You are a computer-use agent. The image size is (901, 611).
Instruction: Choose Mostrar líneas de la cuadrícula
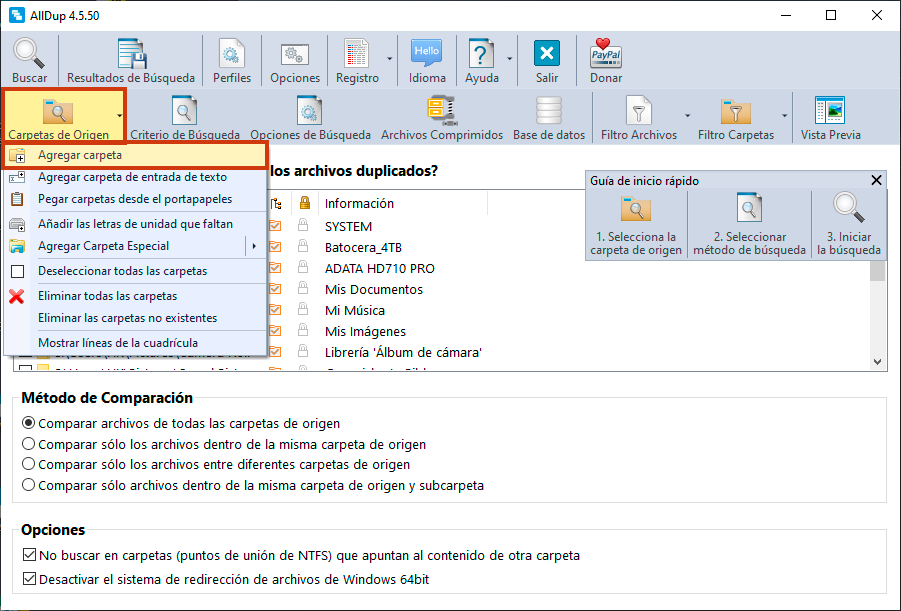pyautogui.click(x=135, y=343)
